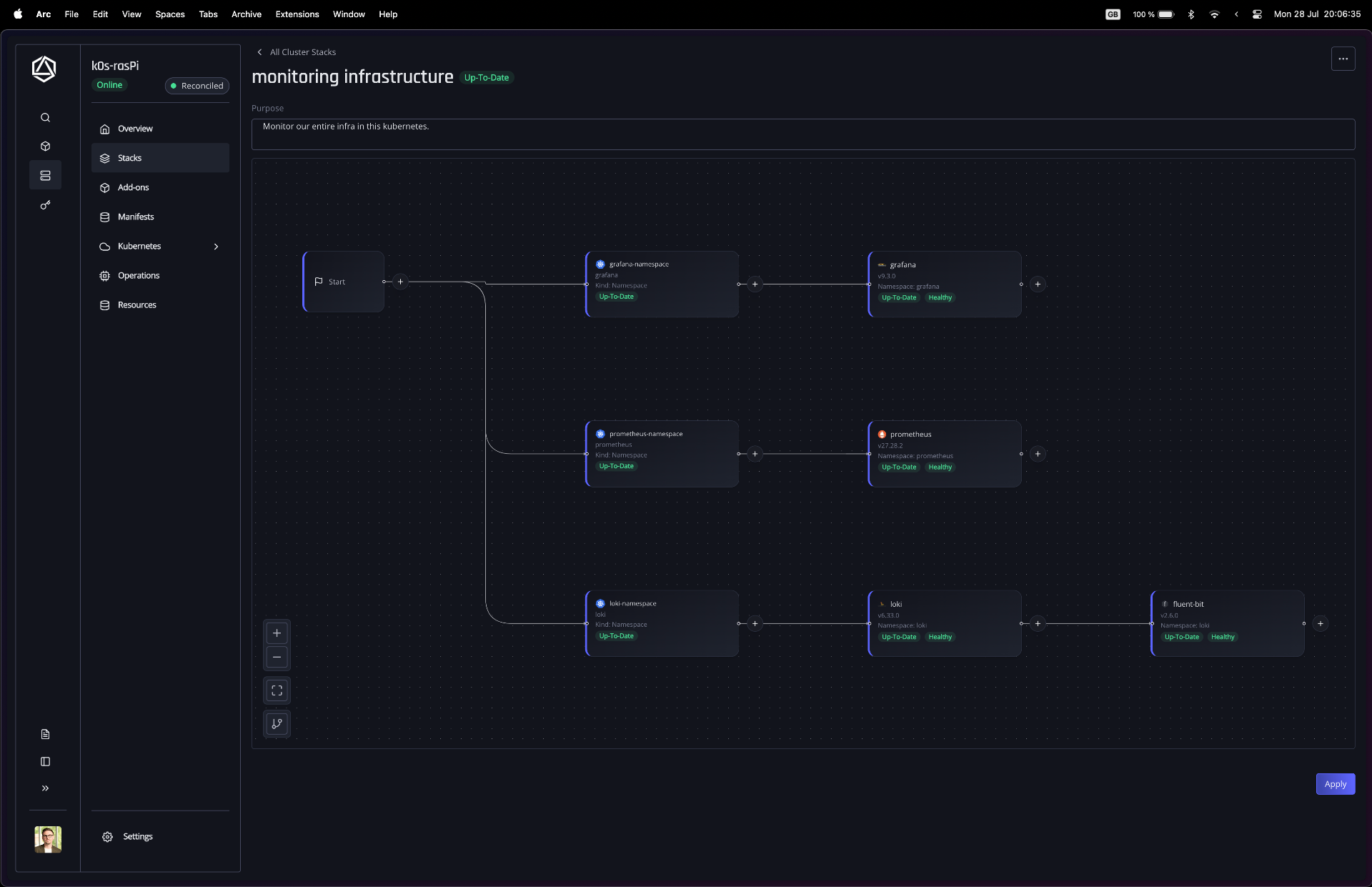This screenshot has height=887, width=1372.
Task: Click the Healthy badge on prometheus node
Action: [x=940, y=467]
